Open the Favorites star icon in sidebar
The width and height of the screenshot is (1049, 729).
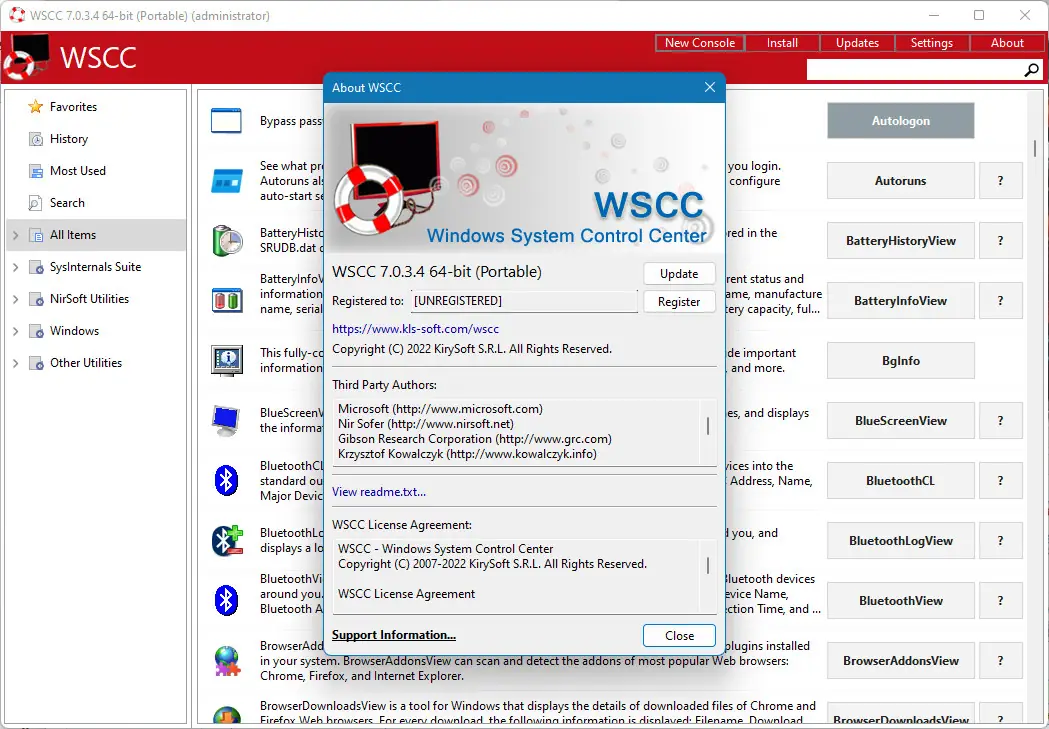tap(35, 107)
